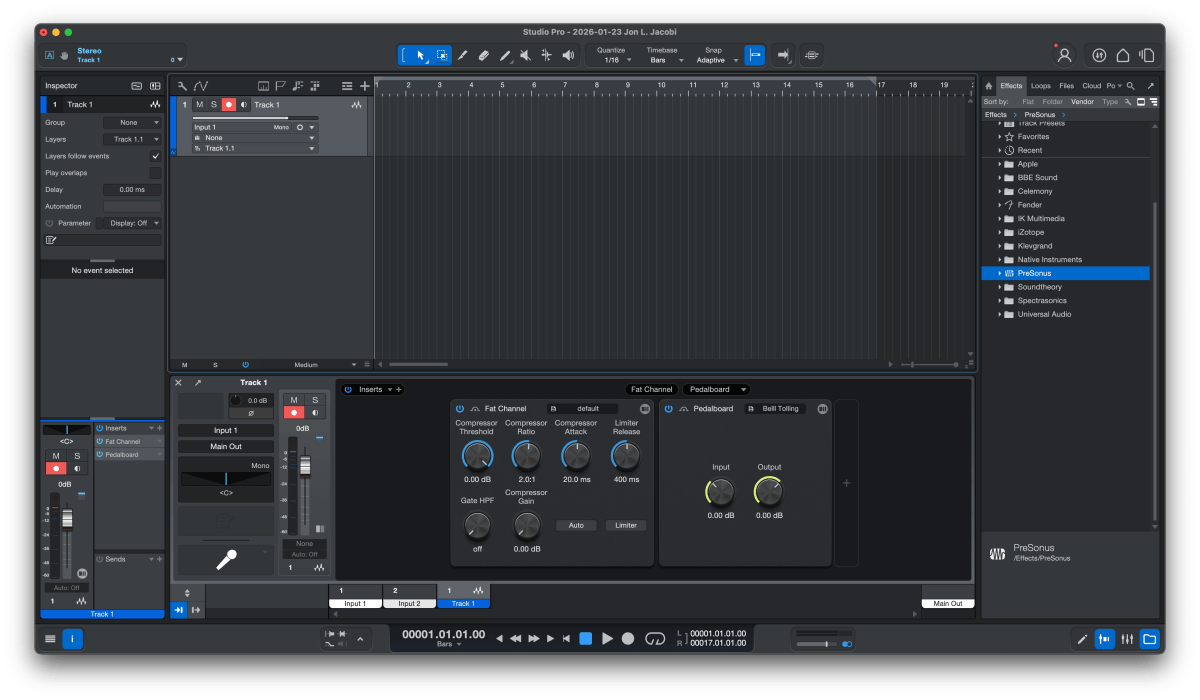This screenshot has height=700, width=1200.
Task: Select the Split tool
Action: pyautogui.click(x=463, y=55)
